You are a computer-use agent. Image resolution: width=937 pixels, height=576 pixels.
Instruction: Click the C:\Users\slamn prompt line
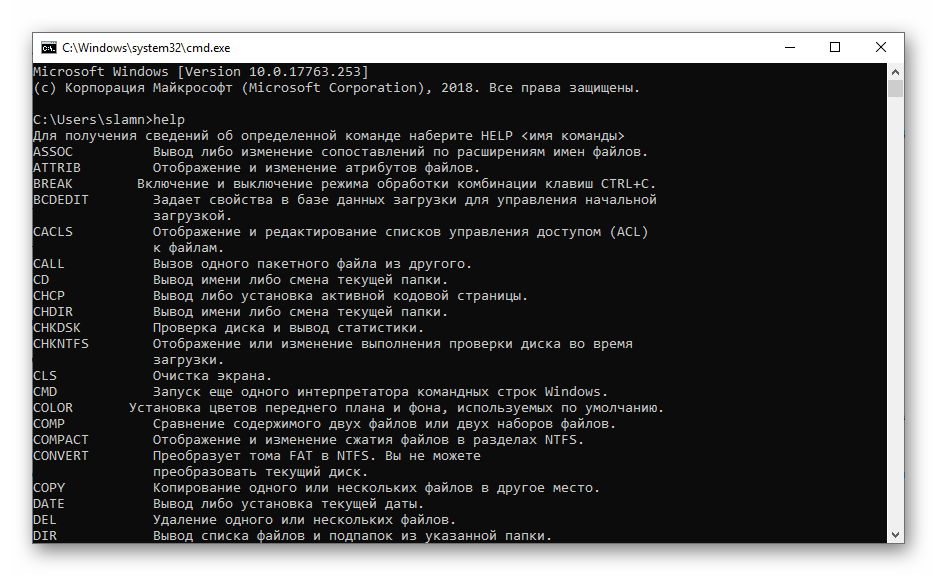[100, 119]
